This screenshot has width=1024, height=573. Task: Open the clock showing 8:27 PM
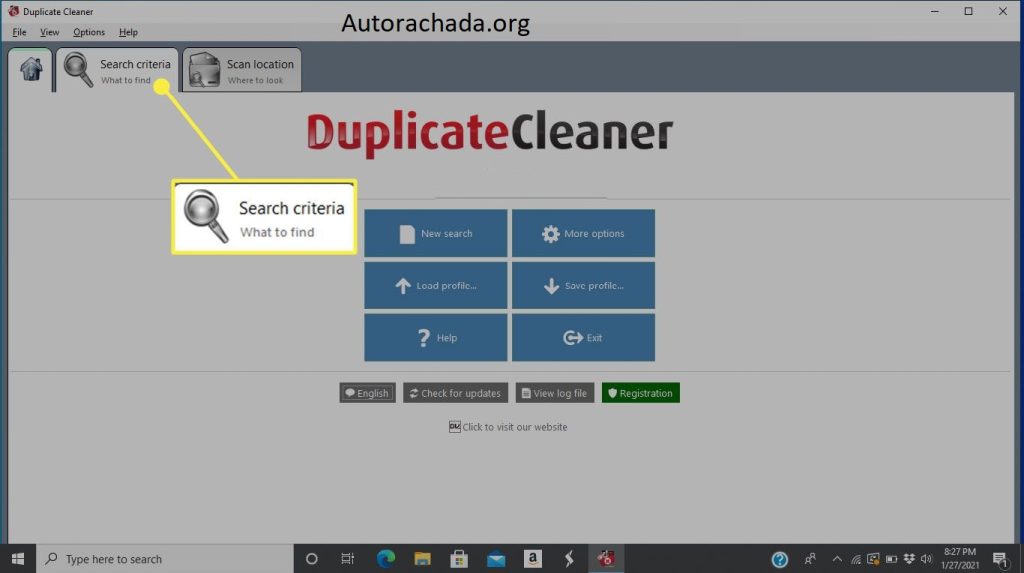point(960,559)
